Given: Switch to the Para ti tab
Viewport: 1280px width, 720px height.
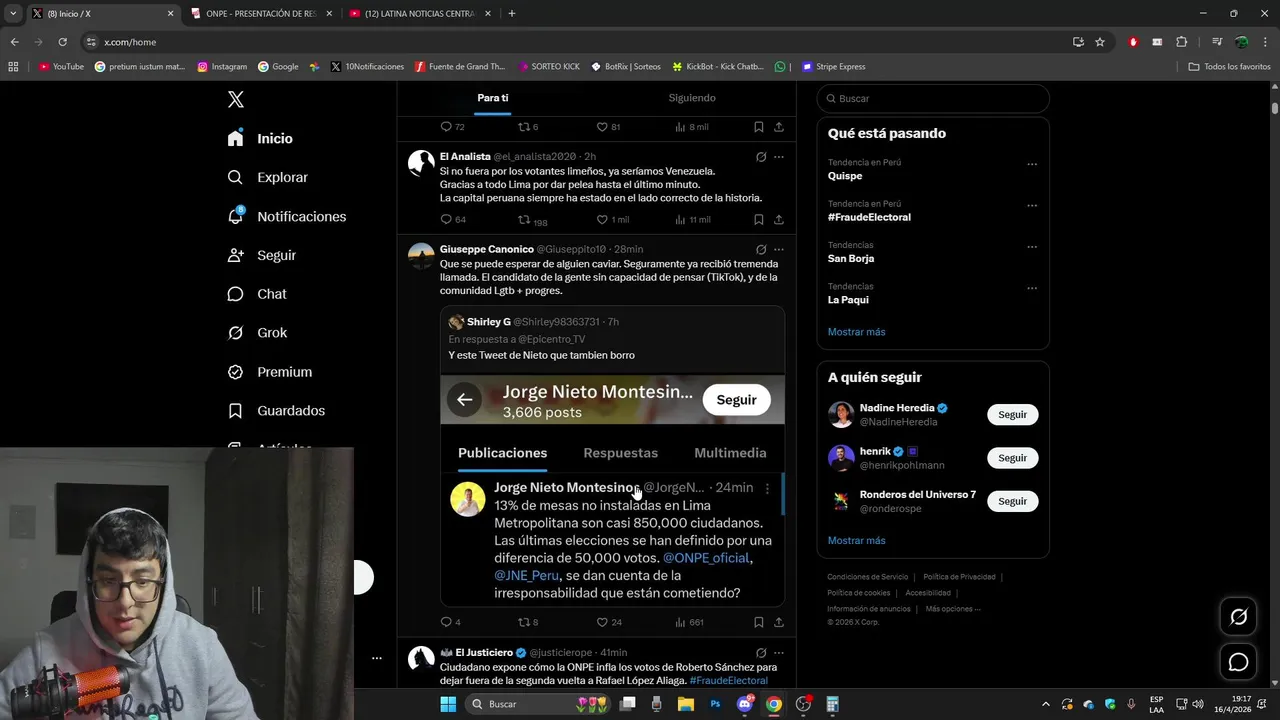Looking at the screenshot, I should pyautogui.click(x=492, y=98).
